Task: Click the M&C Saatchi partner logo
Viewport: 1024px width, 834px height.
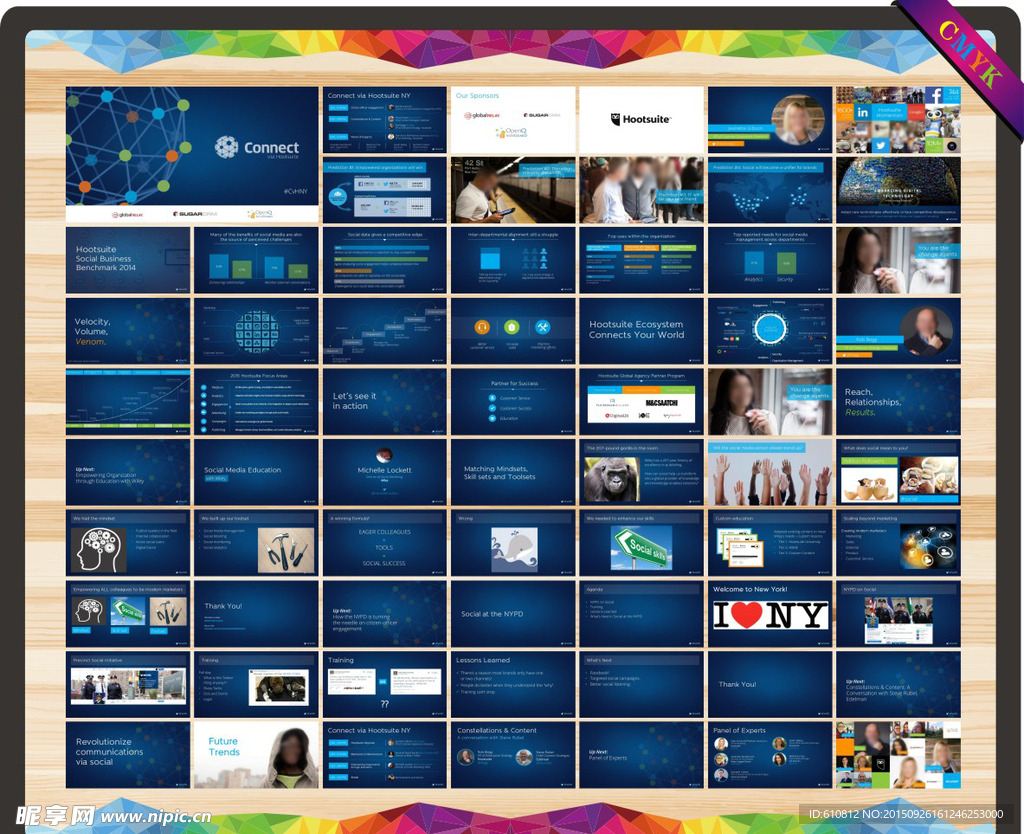Action: 661,402
